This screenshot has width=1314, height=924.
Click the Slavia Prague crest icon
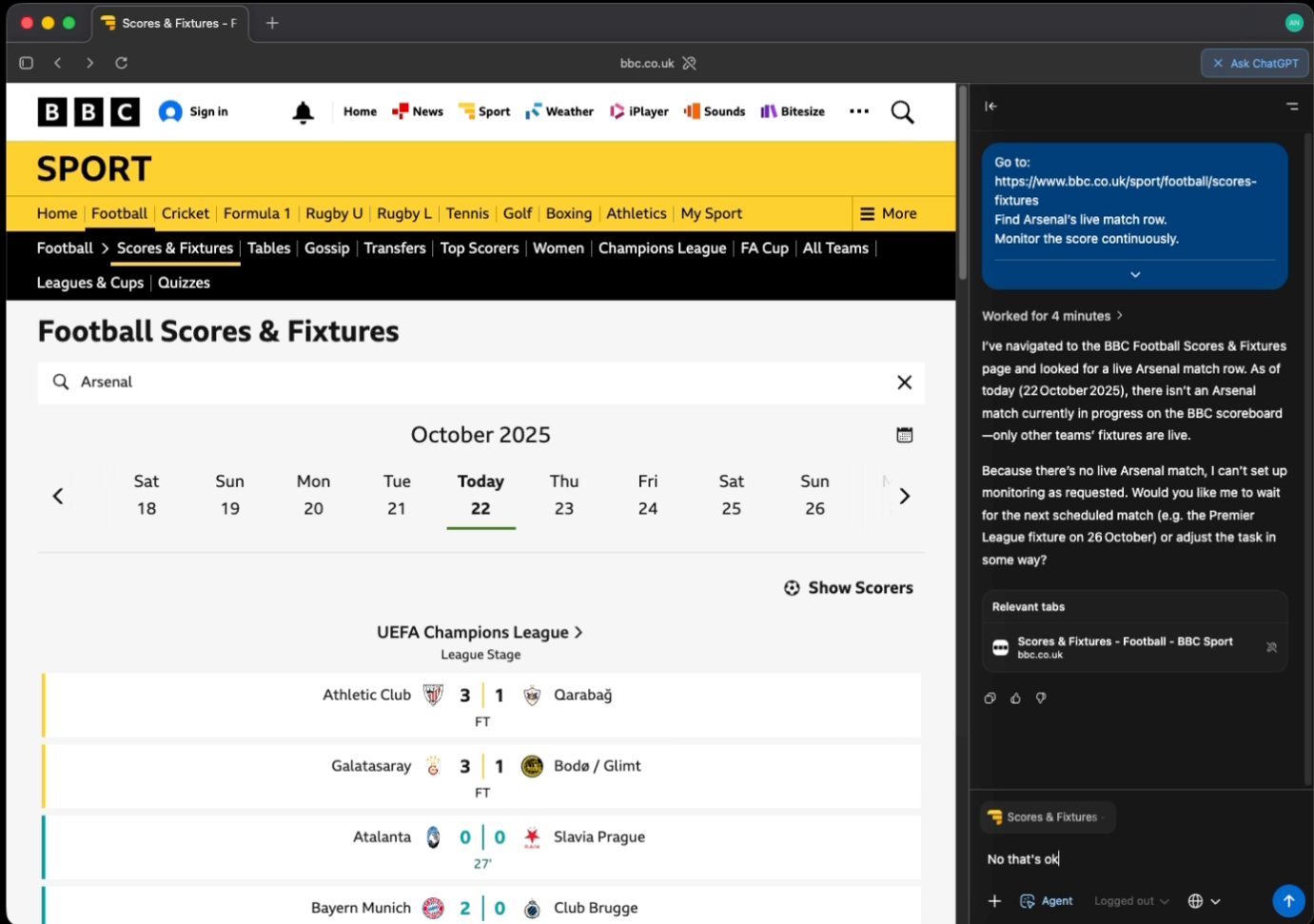(532, 837)
